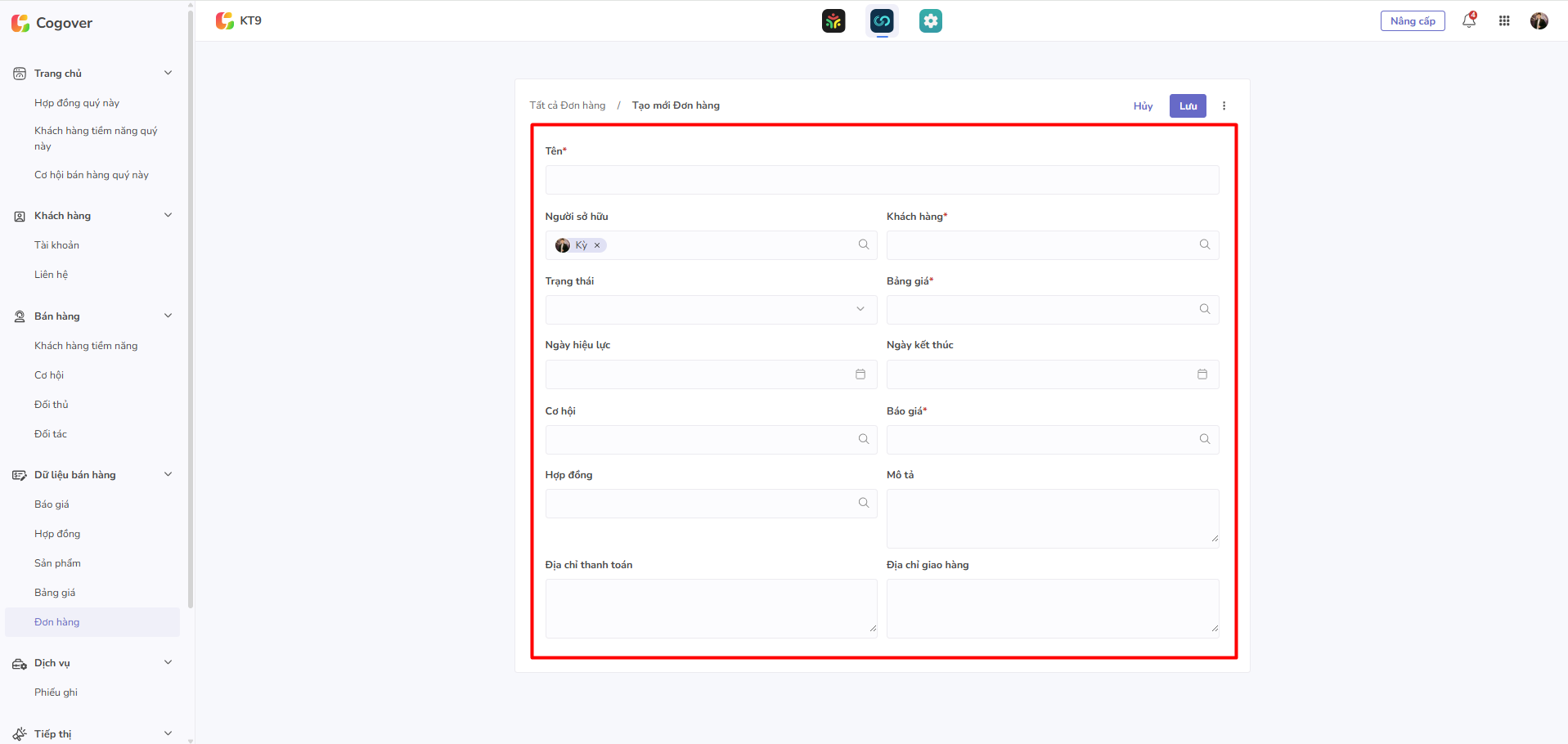Collapse the Dữ liệu bán hàng section
Image resolution: width=1568 pixels, height=744 pixels.
pyautogui.click(x=168, y=475)
